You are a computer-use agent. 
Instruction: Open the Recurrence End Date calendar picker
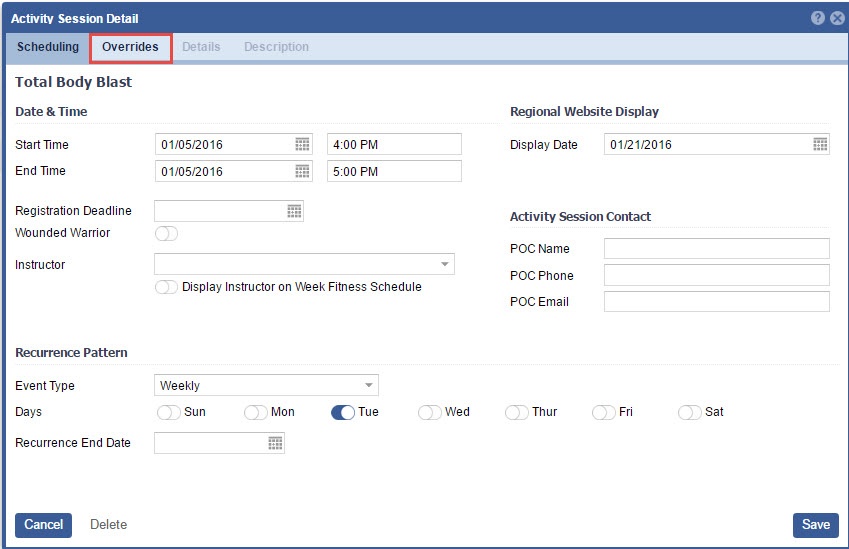click(x=275, y=443)
